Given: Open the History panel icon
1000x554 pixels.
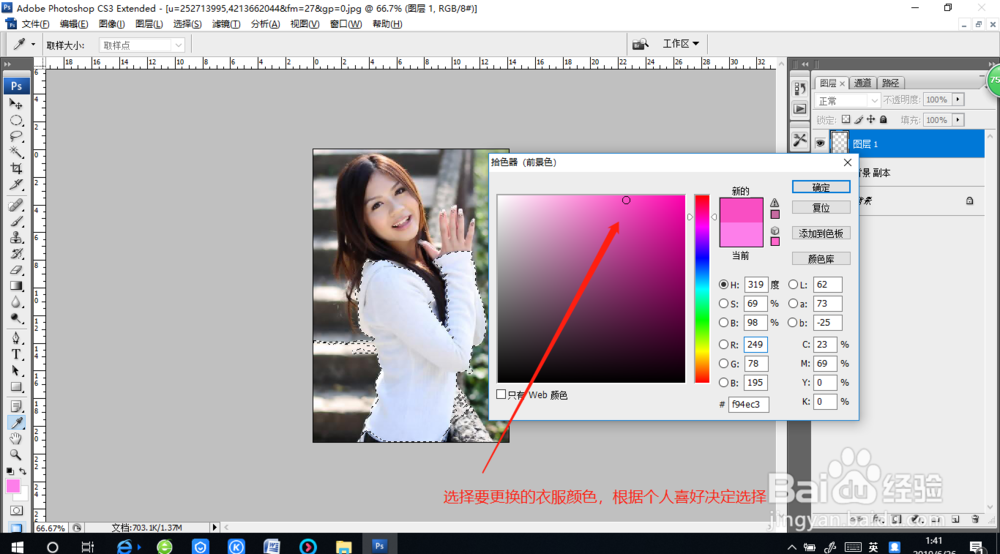Looking at the screenshot, I should tap(800, 89).
